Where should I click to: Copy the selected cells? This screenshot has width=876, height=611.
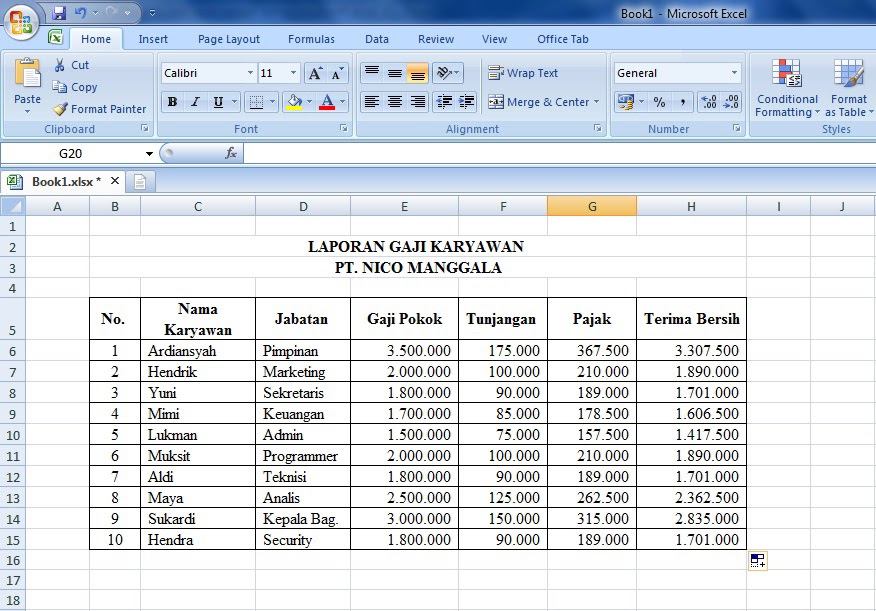(75, 87)
